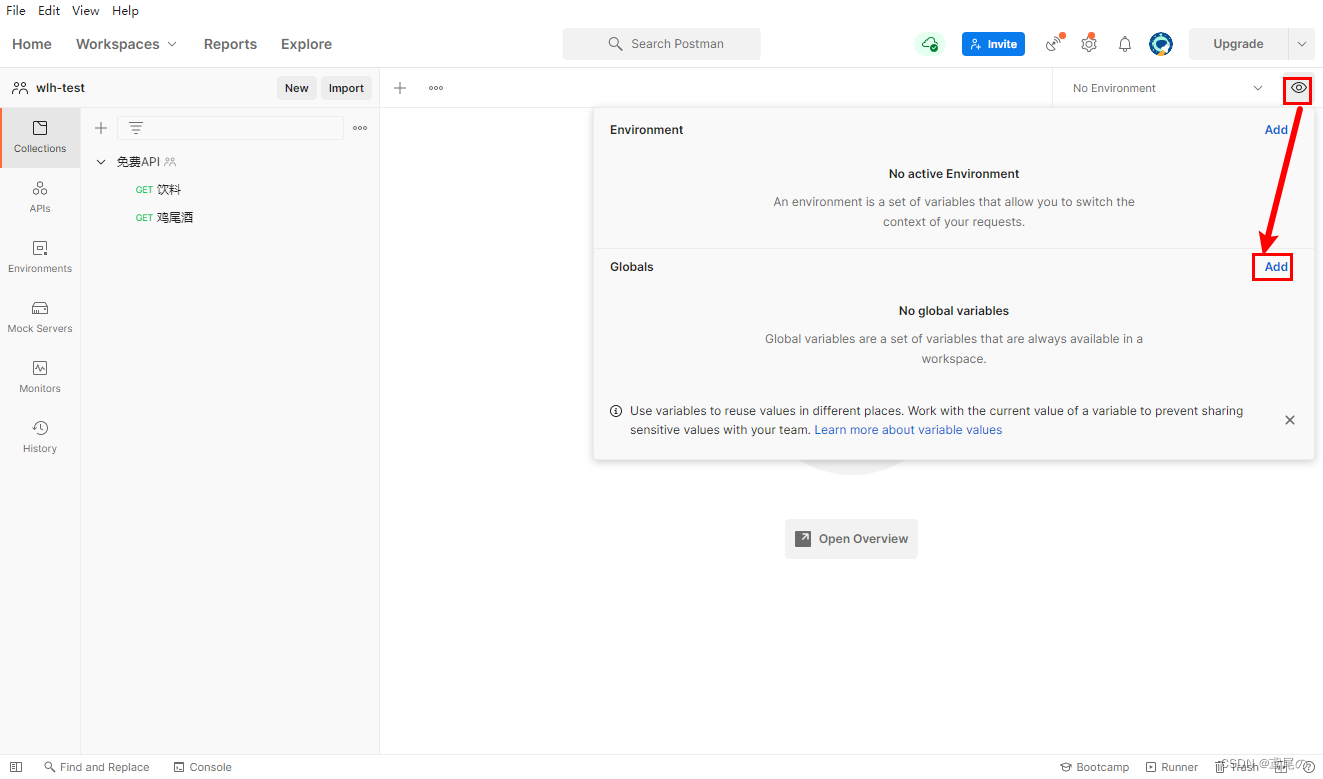Open Find and Replace
The image size is (1323, 779).
96,767
